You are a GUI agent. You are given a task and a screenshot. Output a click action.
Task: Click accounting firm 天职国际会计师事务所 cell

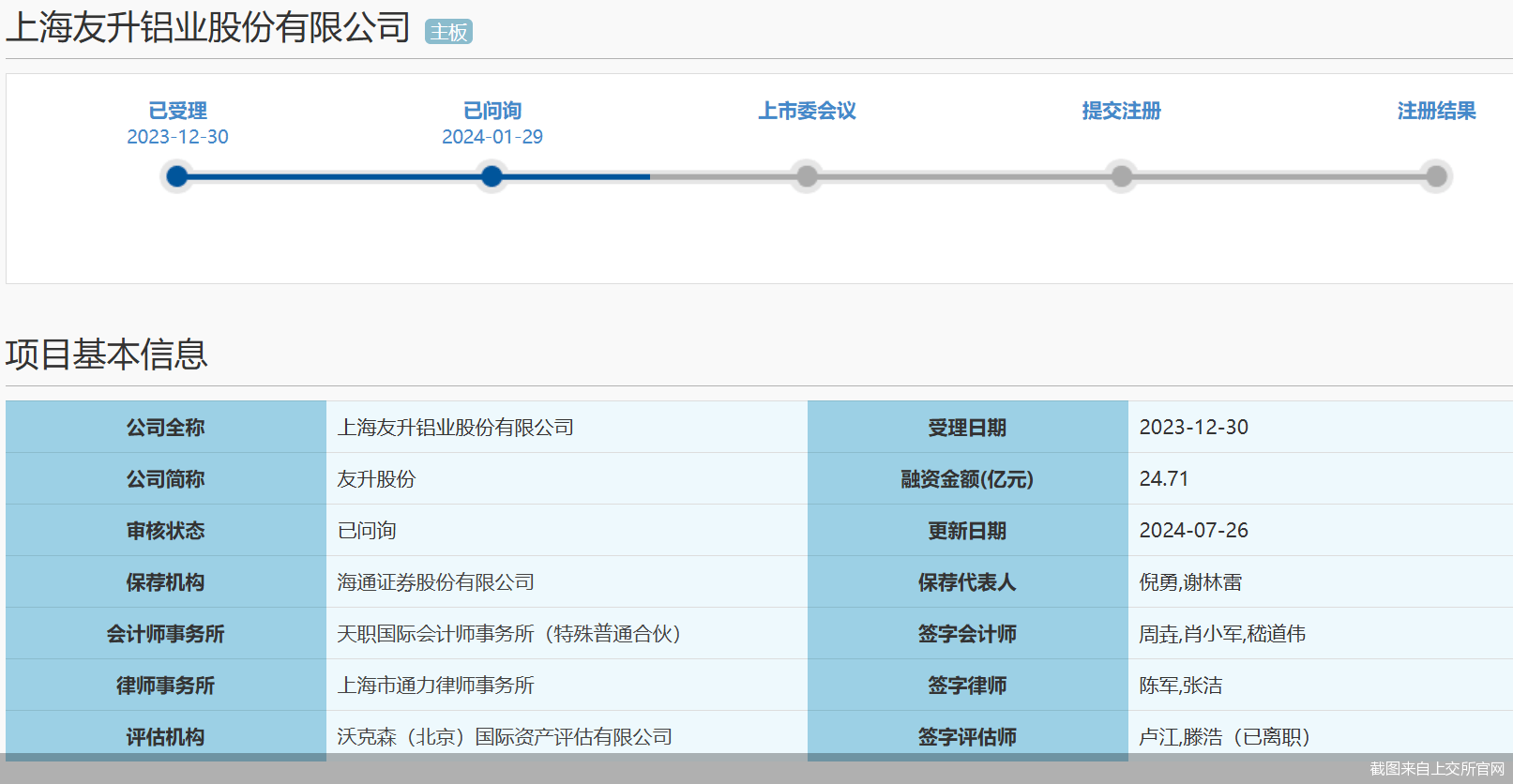(508, 634)
